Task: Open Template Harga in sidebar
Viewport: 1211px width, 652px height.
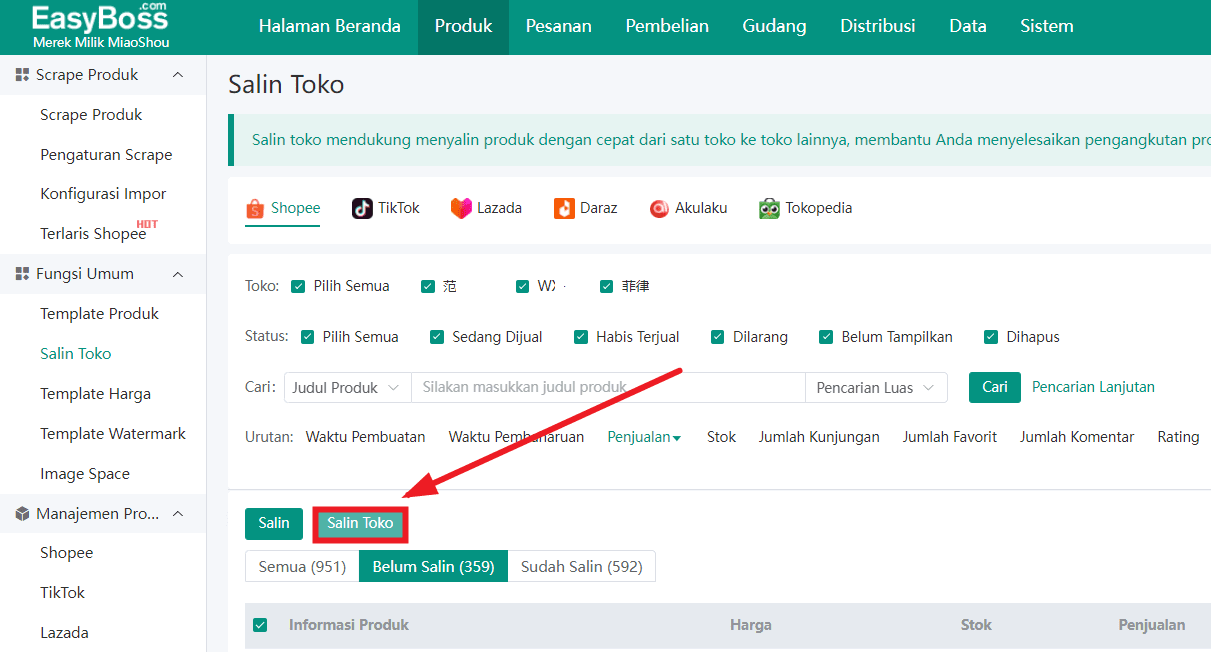Action: pos(95,394)
